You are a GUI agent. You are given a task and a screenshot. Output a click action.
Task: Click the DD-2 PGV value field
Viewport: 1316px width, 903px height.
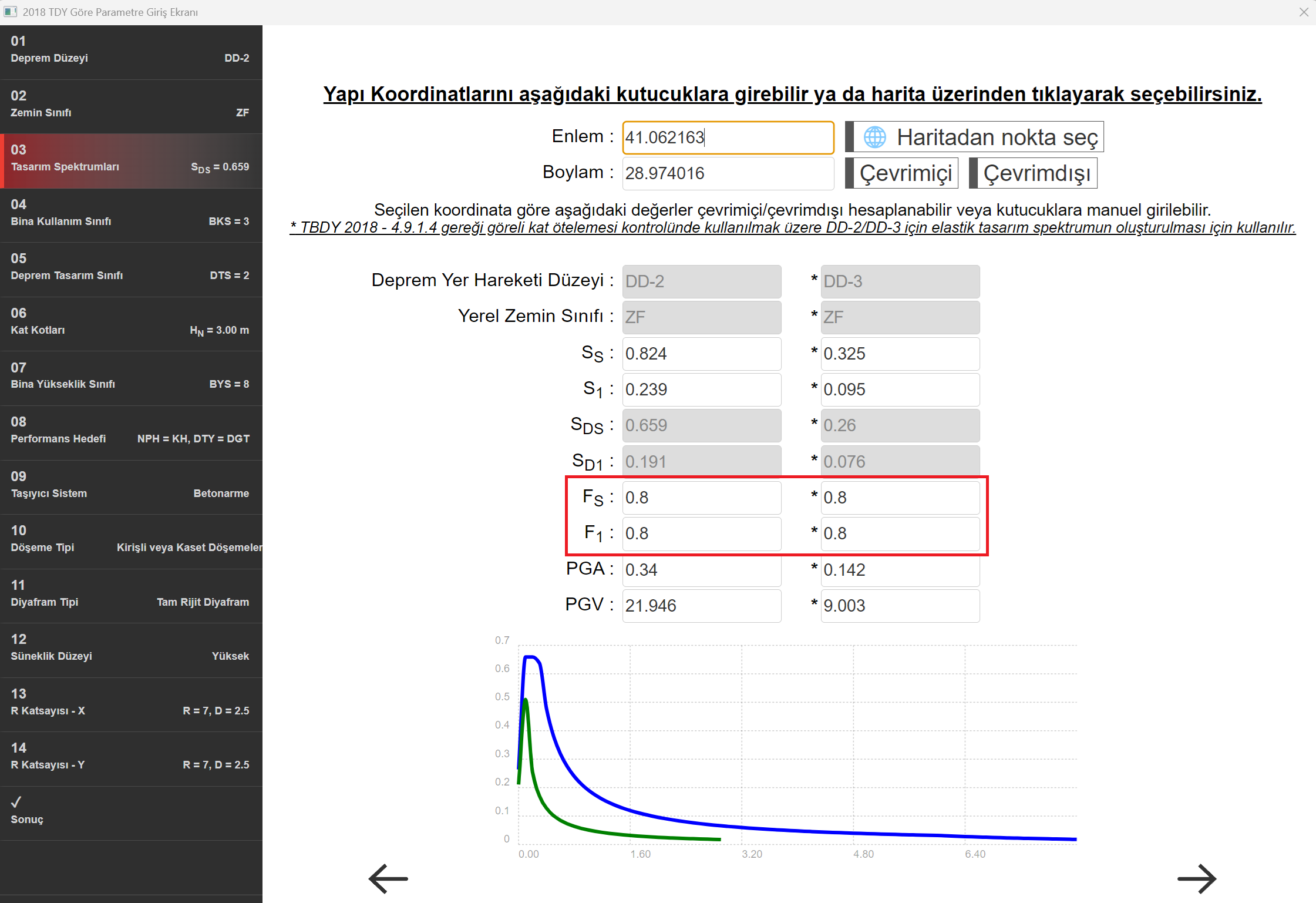tap(701, 606)
